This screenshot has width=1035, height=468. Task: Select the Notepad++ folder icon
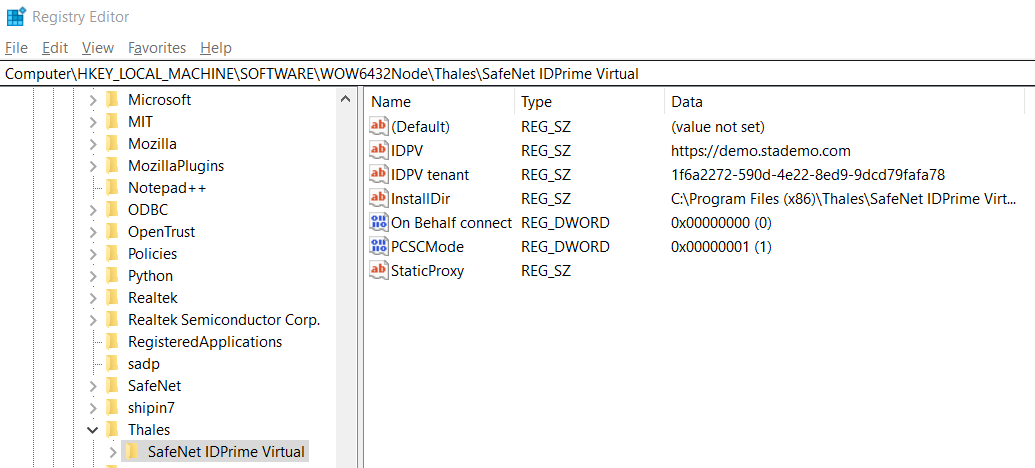point(112,187)
